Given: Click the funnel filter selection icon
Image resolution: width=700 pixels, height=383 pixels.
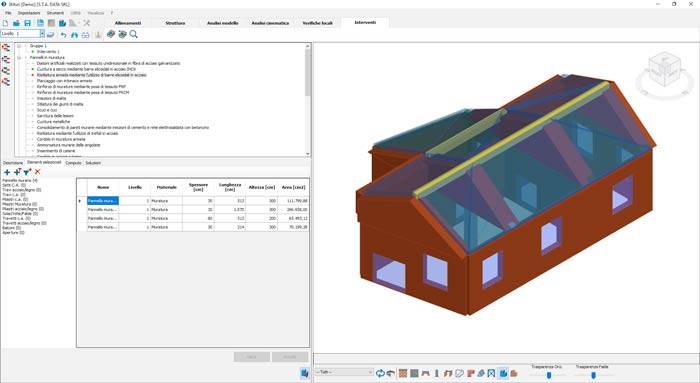Looking at the screenshot, I should (x=27, y=172).
